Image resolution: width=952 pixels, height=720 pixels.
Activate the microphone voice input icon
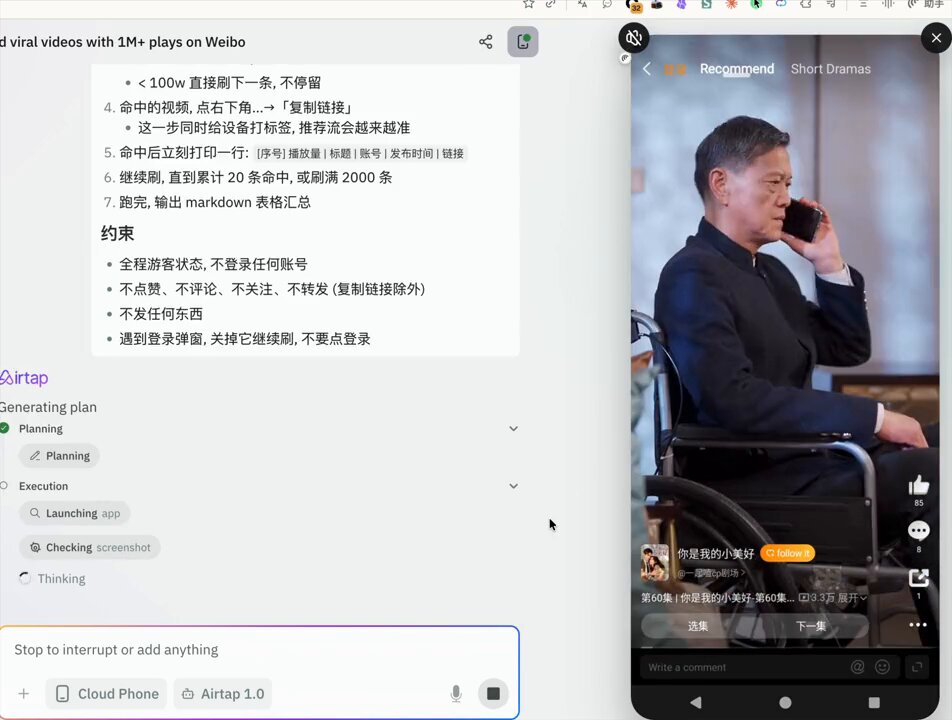click(456, 694)
